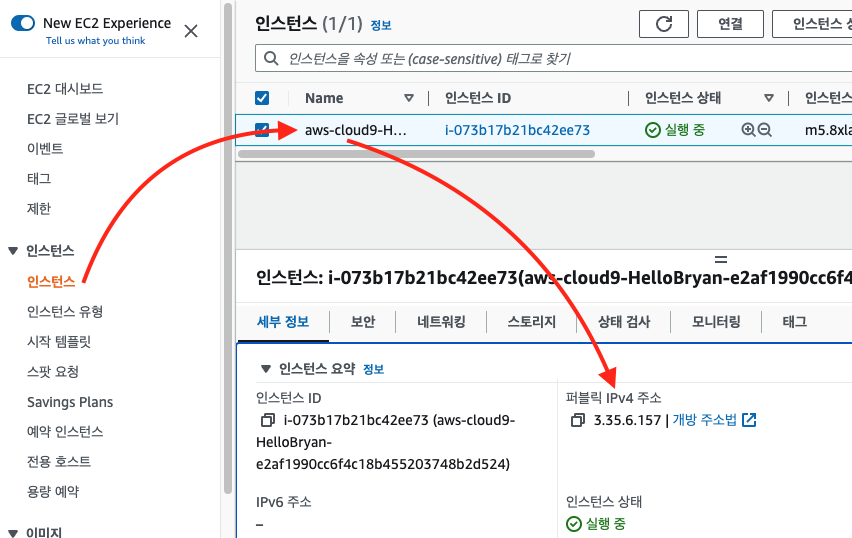Click the sidebar vertical scrollbar
Screen dimensions: 852x538
click(228, 247)
